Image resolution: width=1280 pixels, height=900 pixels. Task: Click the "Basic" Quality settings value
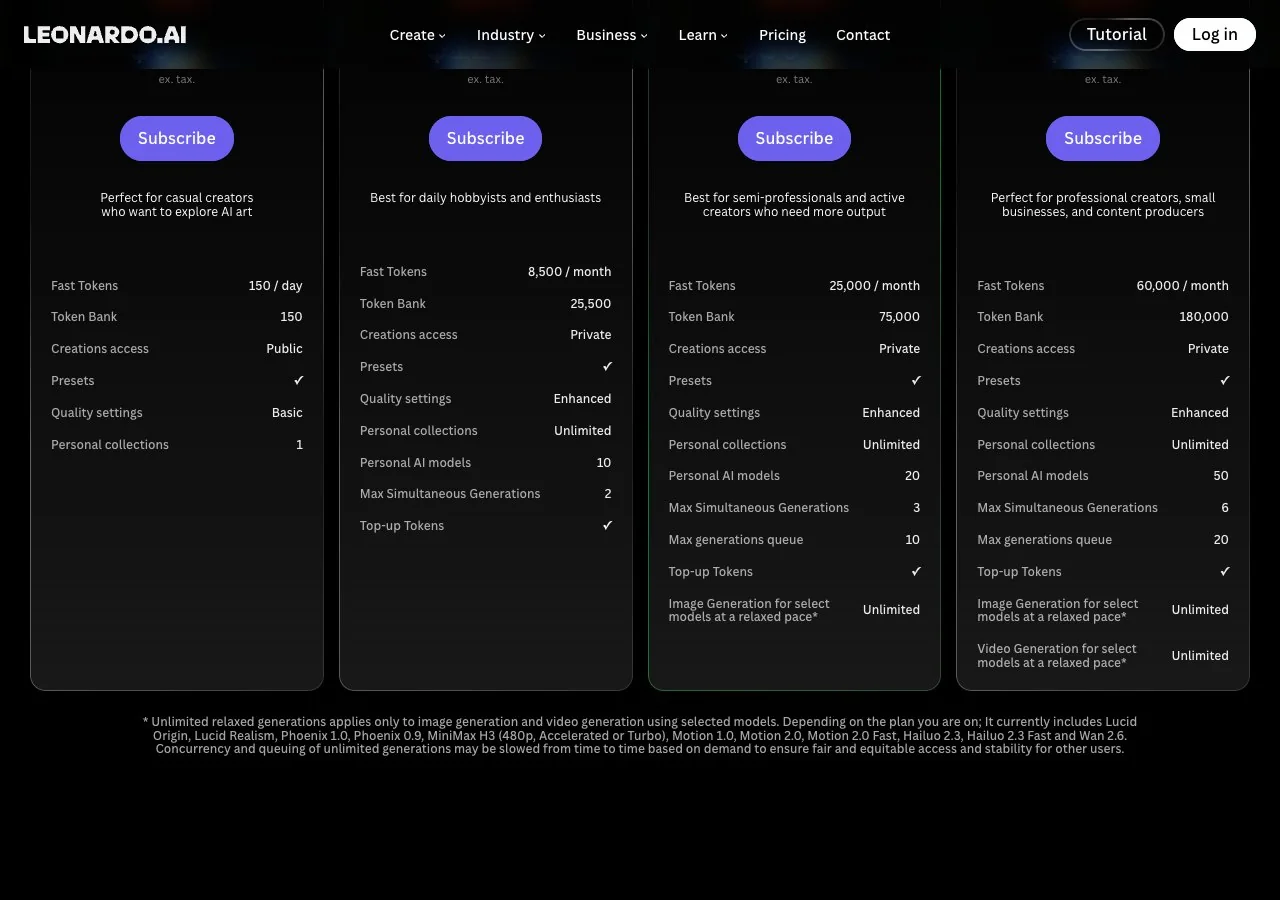click(287, 413)
